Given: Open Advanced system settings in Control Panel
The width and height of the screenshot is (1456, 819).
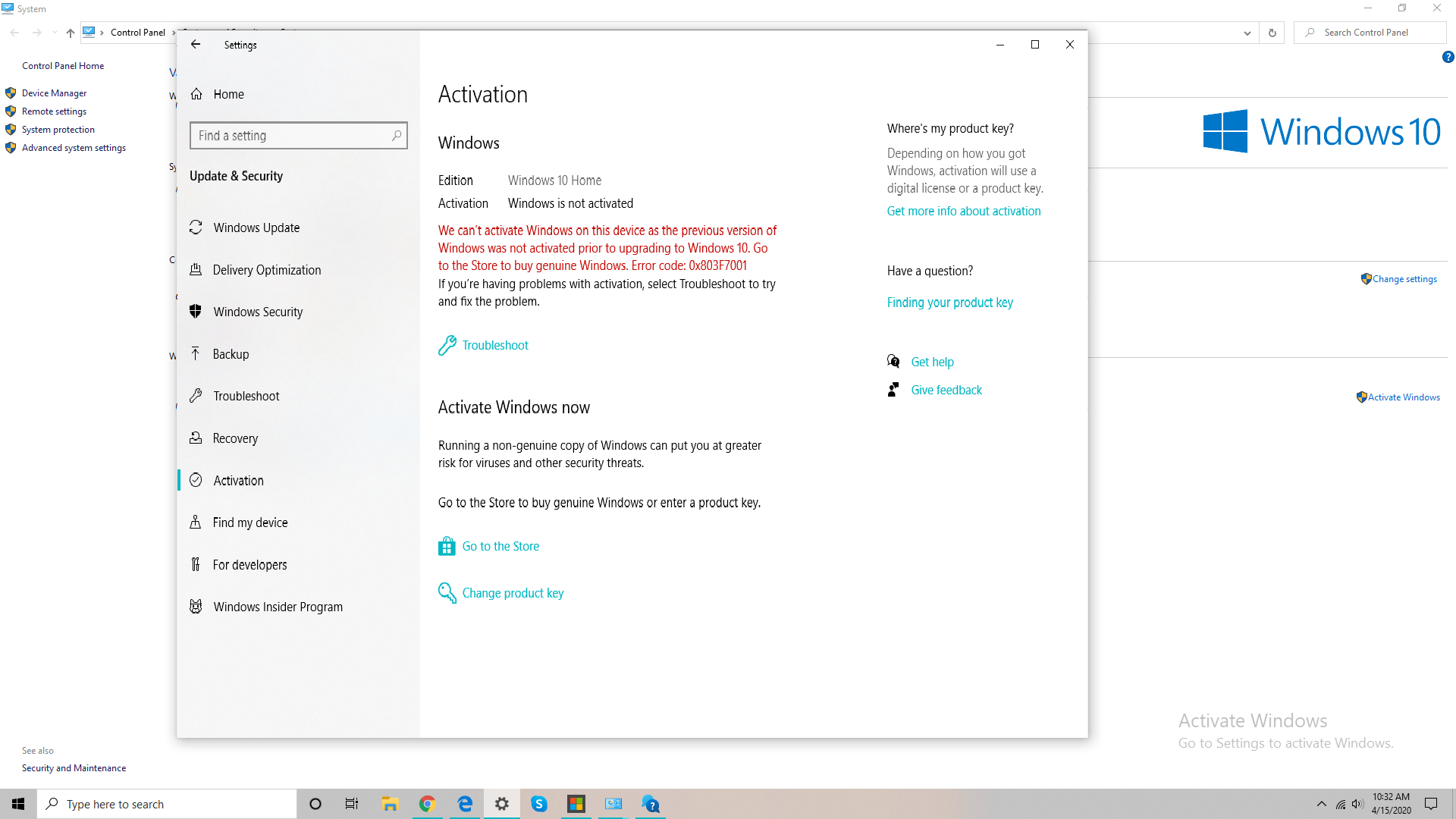Looking at the screenshot, I should pyautogui.click(x=74, y=148).
